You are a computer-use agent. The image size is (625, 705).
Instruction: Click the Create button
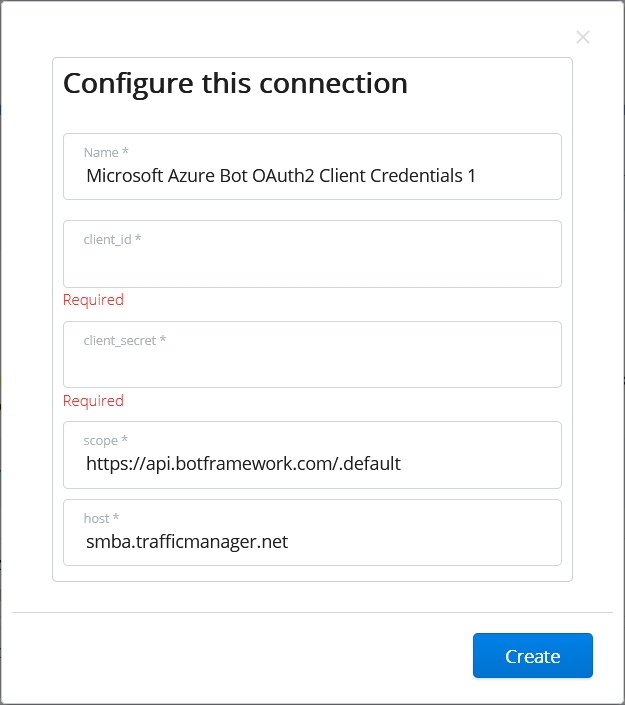(532, 656)
